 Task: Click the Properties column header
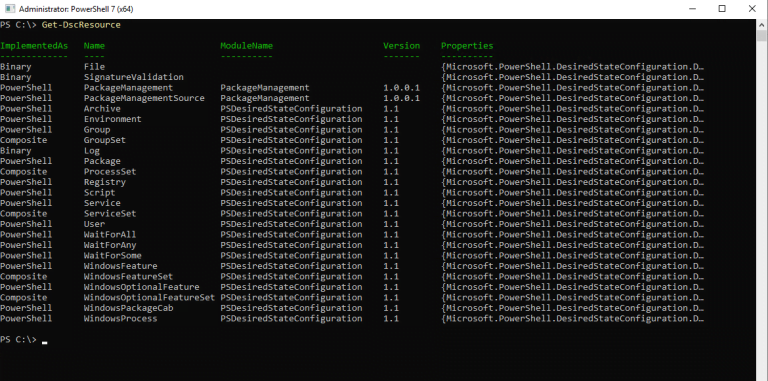coord(467,46)
